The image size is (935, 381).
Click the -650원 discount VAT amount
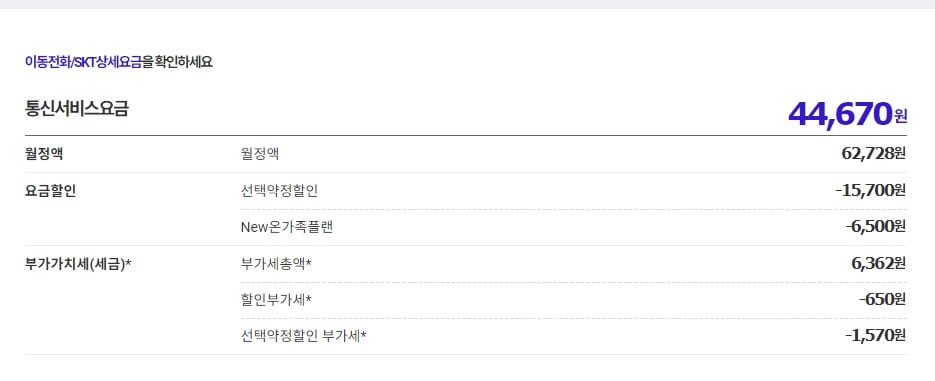[883, 299]
